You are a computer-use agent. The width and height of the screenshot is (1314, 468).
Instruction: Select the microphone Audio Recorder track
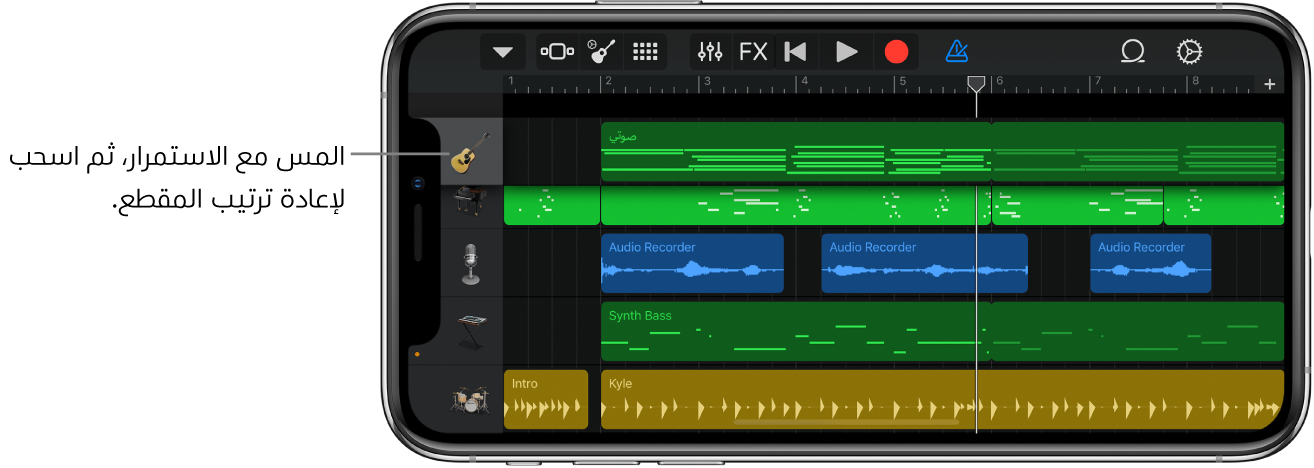[x=471, y=263]
